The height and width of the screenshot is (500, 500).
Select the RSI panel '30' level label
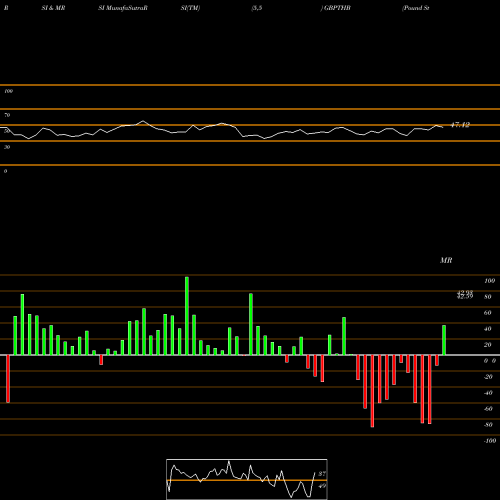click(x=7, y=147)
